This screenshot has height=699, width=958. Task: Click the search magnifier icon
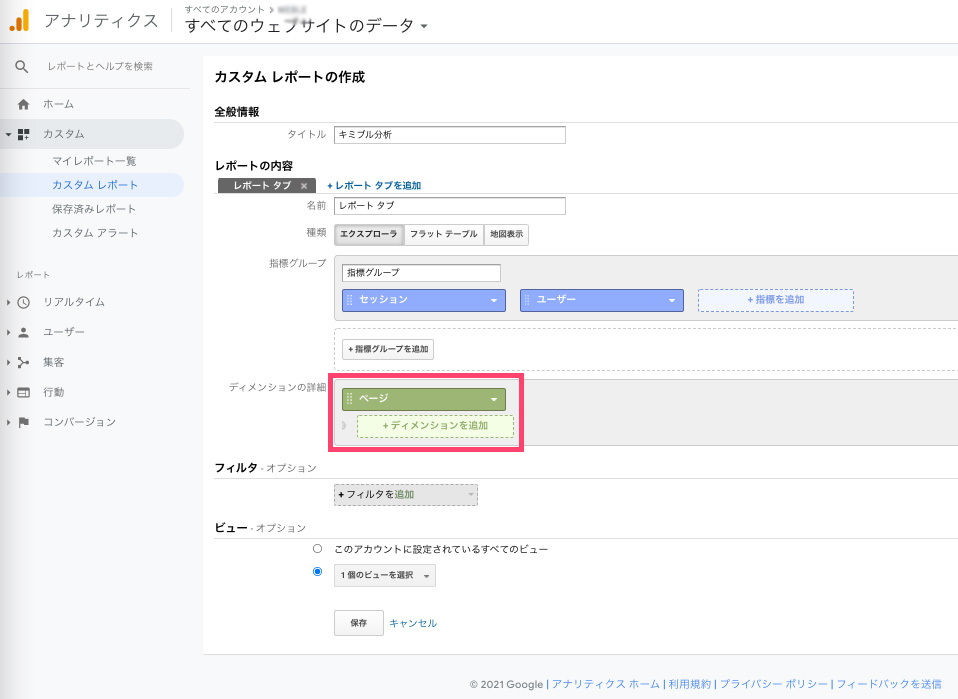point(21,67)
